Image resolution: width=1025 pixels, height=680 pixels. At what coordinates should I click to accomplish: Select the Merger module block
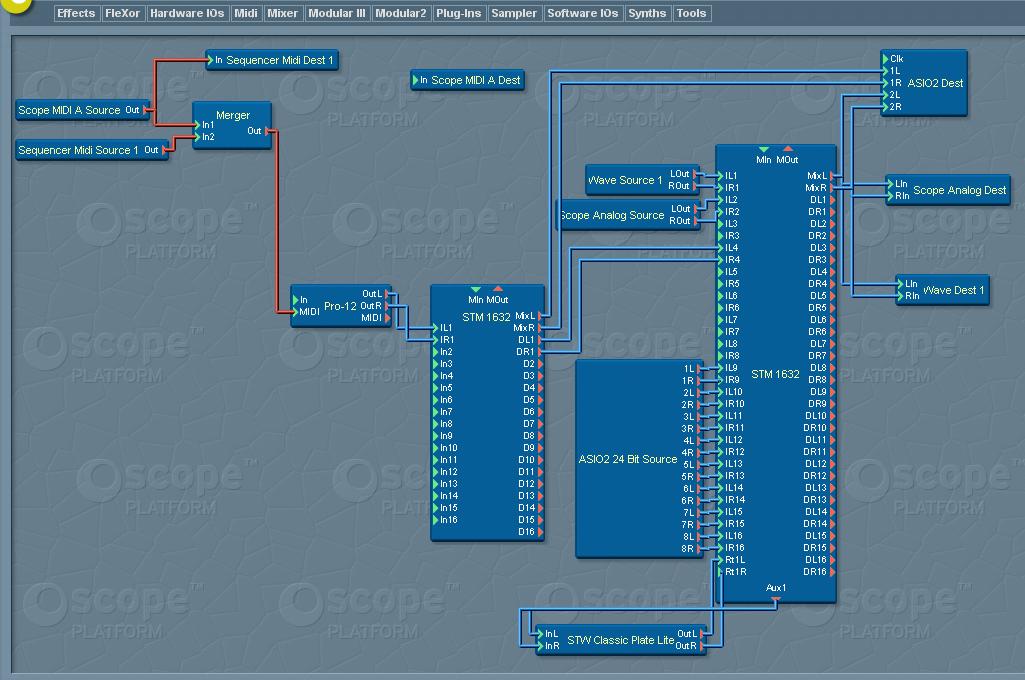[233, 125]
